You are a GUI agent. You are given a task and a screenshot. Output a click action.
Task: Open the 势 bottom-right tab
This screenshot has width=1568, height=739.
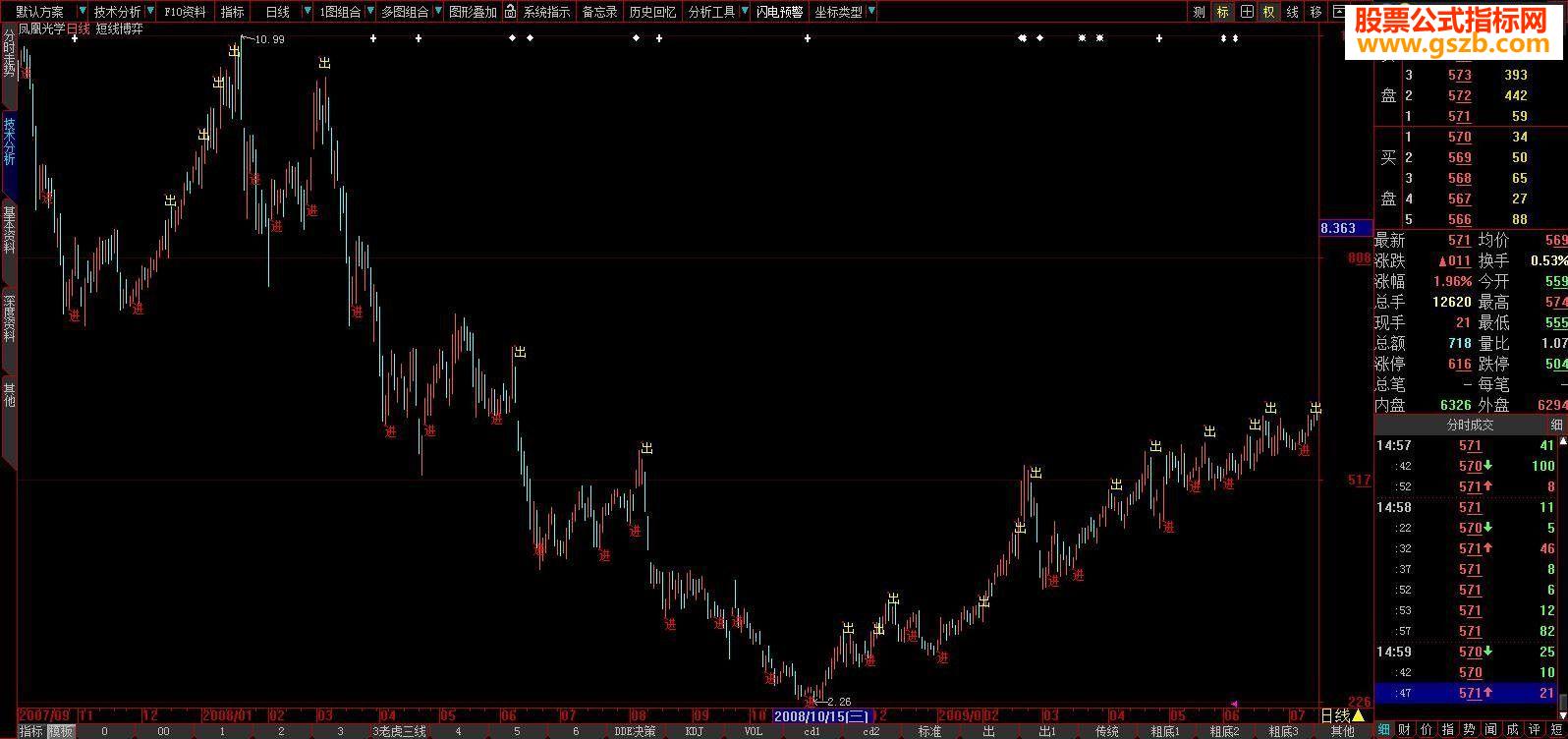click(x=1470, y=729)
